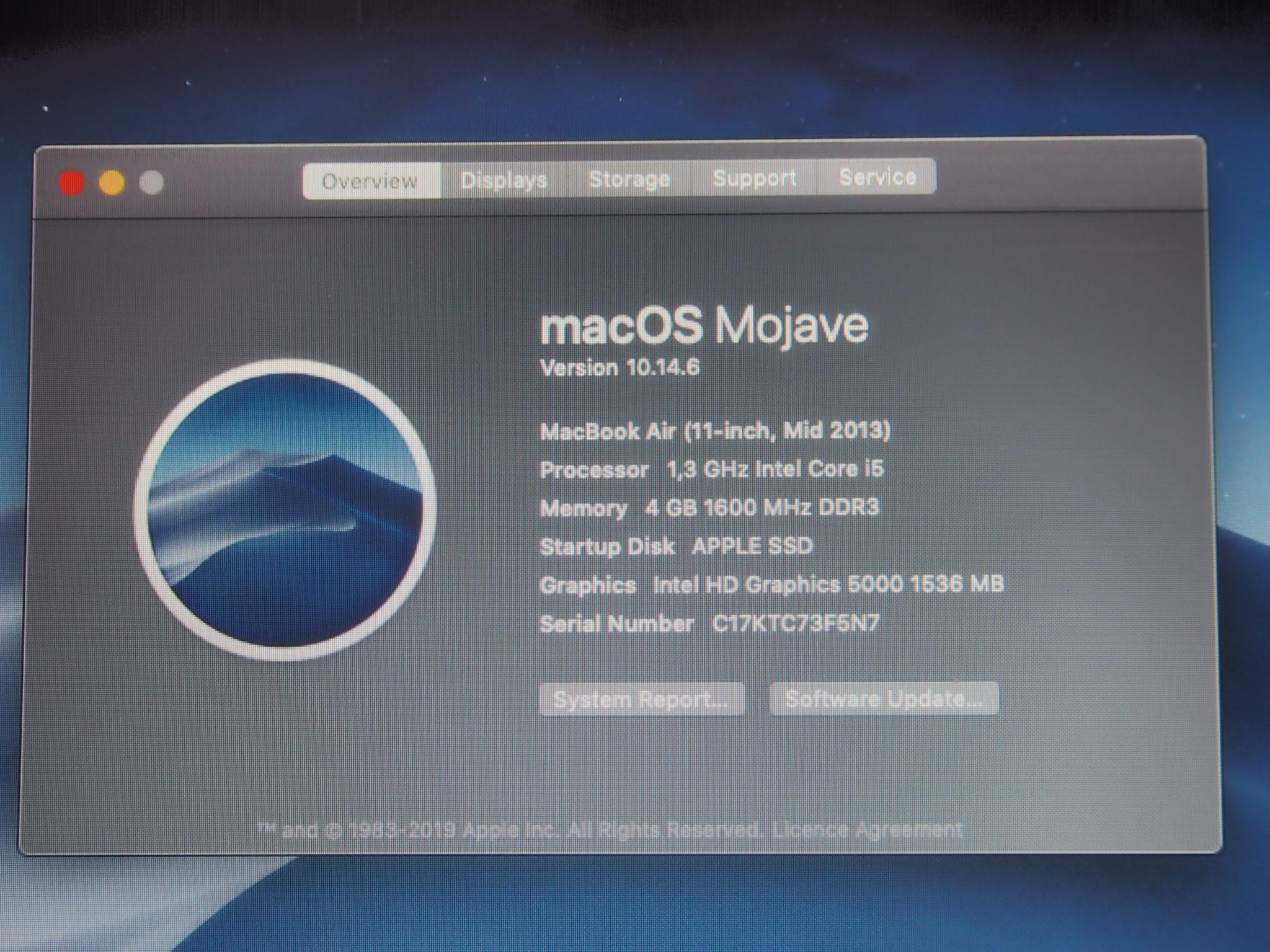Click MacBook Air (11-inch, Mid 2013) text
Viewport: 1270px width, 952px height.
click(715, 430)
